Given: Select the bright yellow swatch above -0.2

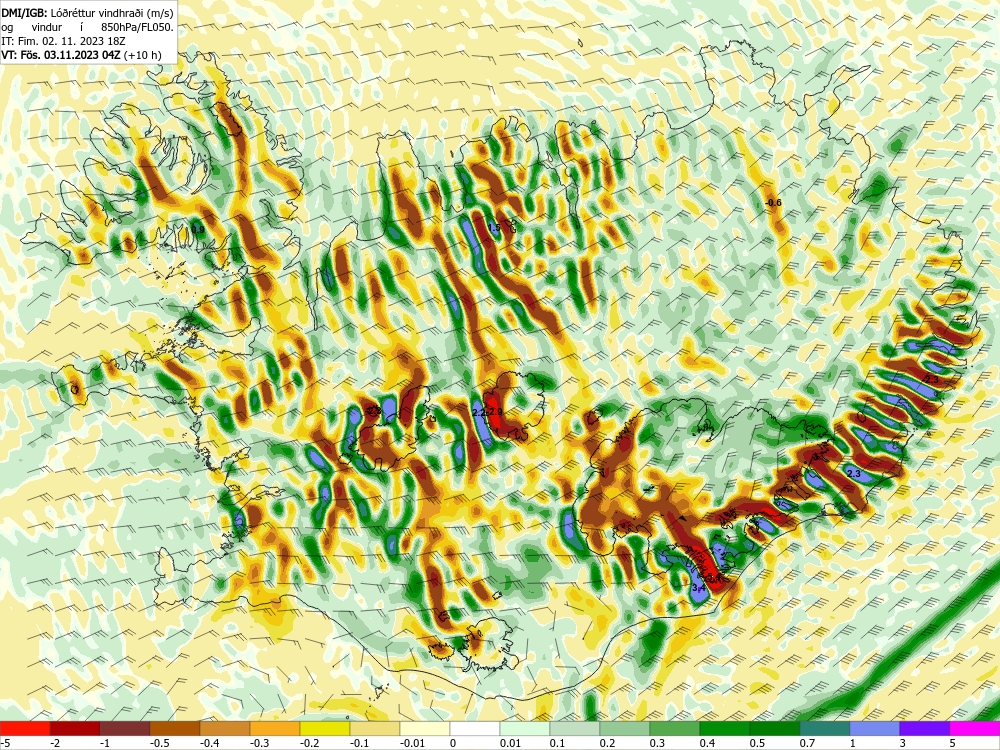Looking at the screenshot, I should tap(325, 728).
